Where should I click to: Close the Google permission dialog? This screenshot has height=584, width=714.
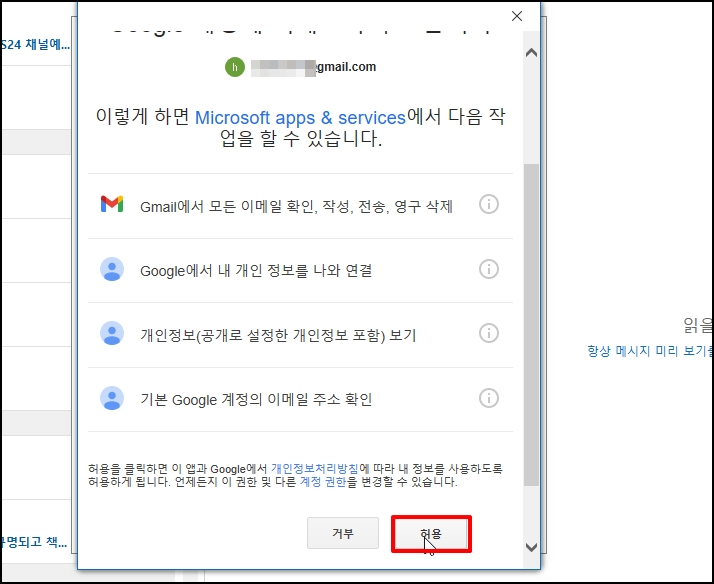pos(517,16)
